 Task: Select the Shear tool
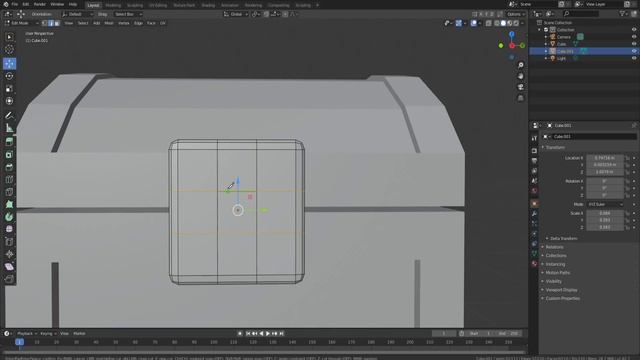9,267
